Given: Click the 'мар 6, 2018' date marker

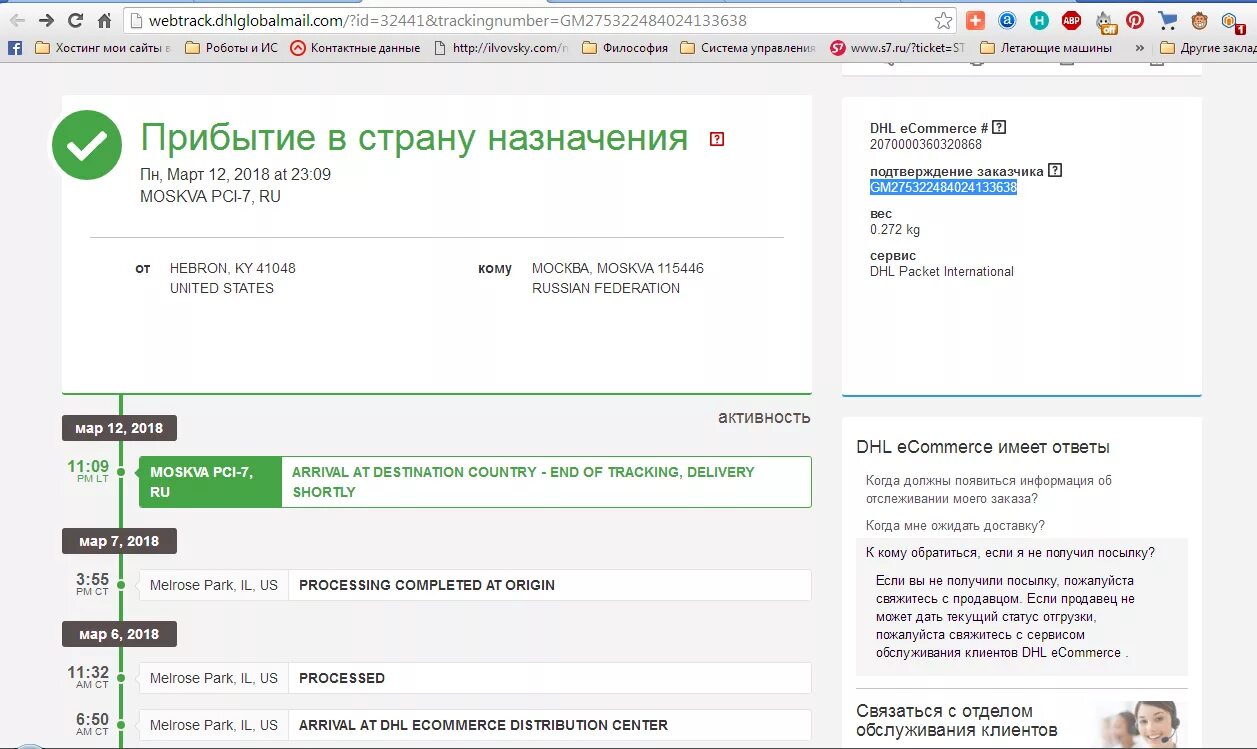Looking at the screenshot, I should point(119,634).
